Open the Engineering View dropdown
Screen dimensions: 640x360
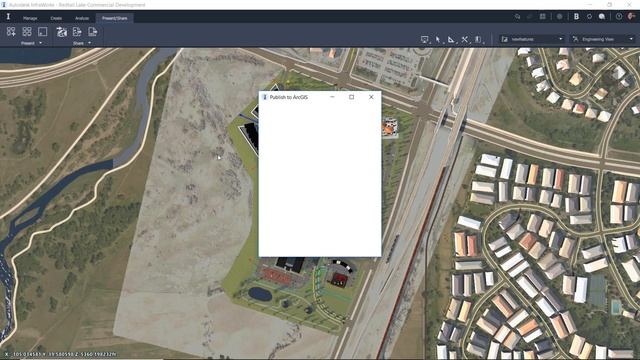603,39
